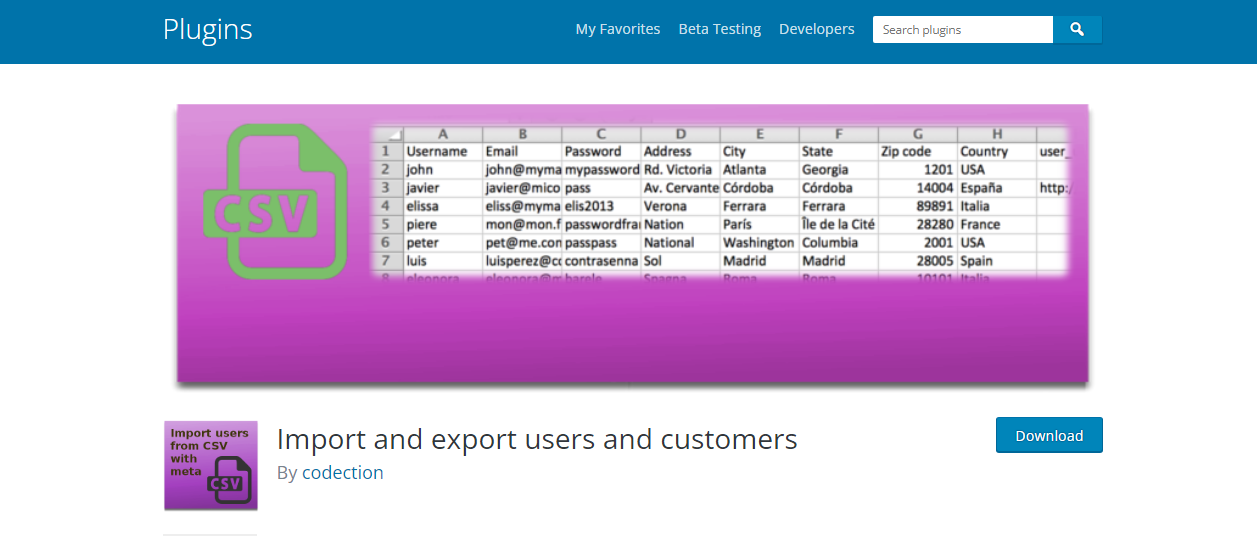
Task: Go to Beta Testing section
Action: [x=719, y=30]
